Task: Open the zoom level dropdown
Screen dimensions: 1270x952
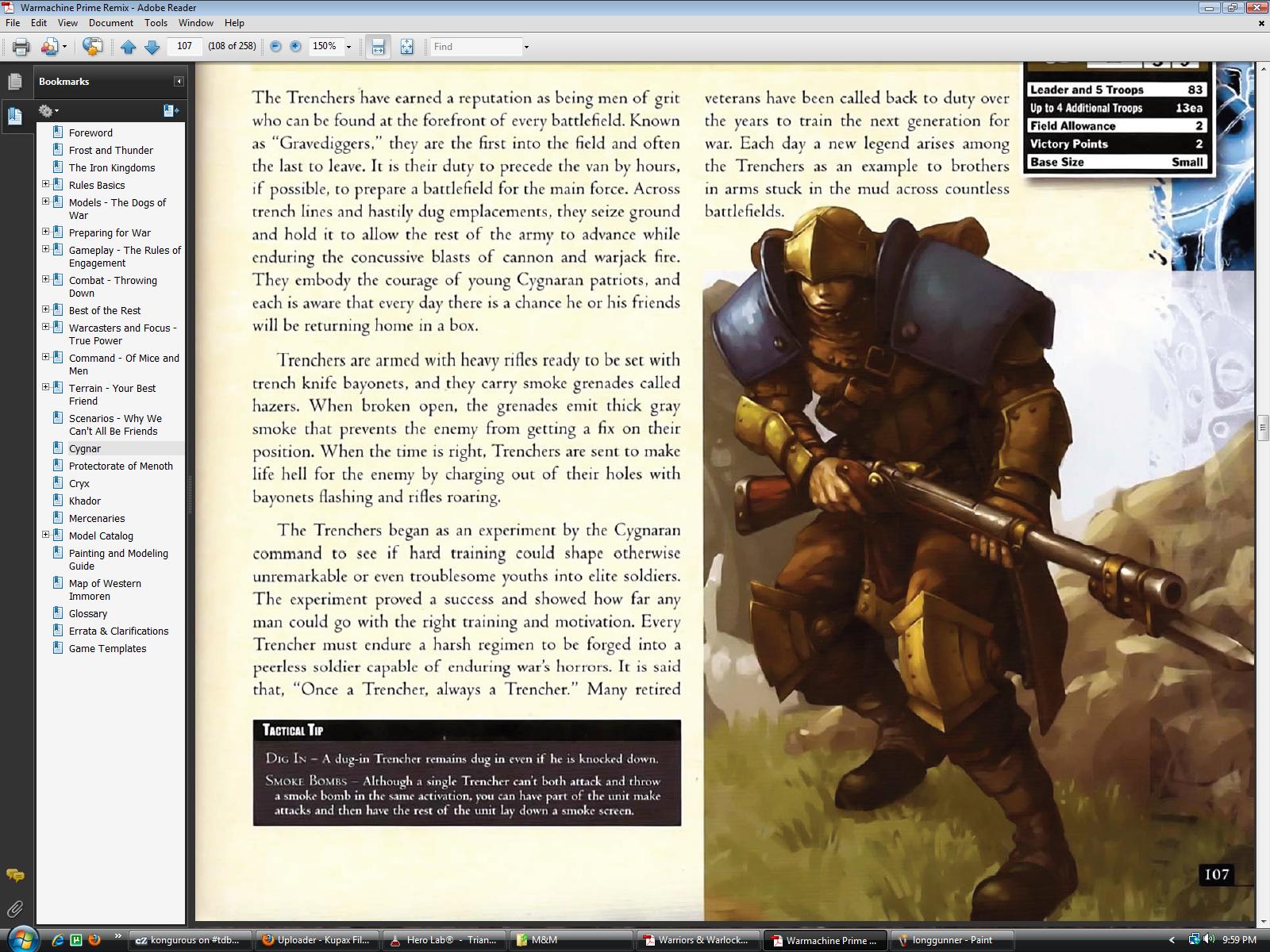Action: [348, 47]
